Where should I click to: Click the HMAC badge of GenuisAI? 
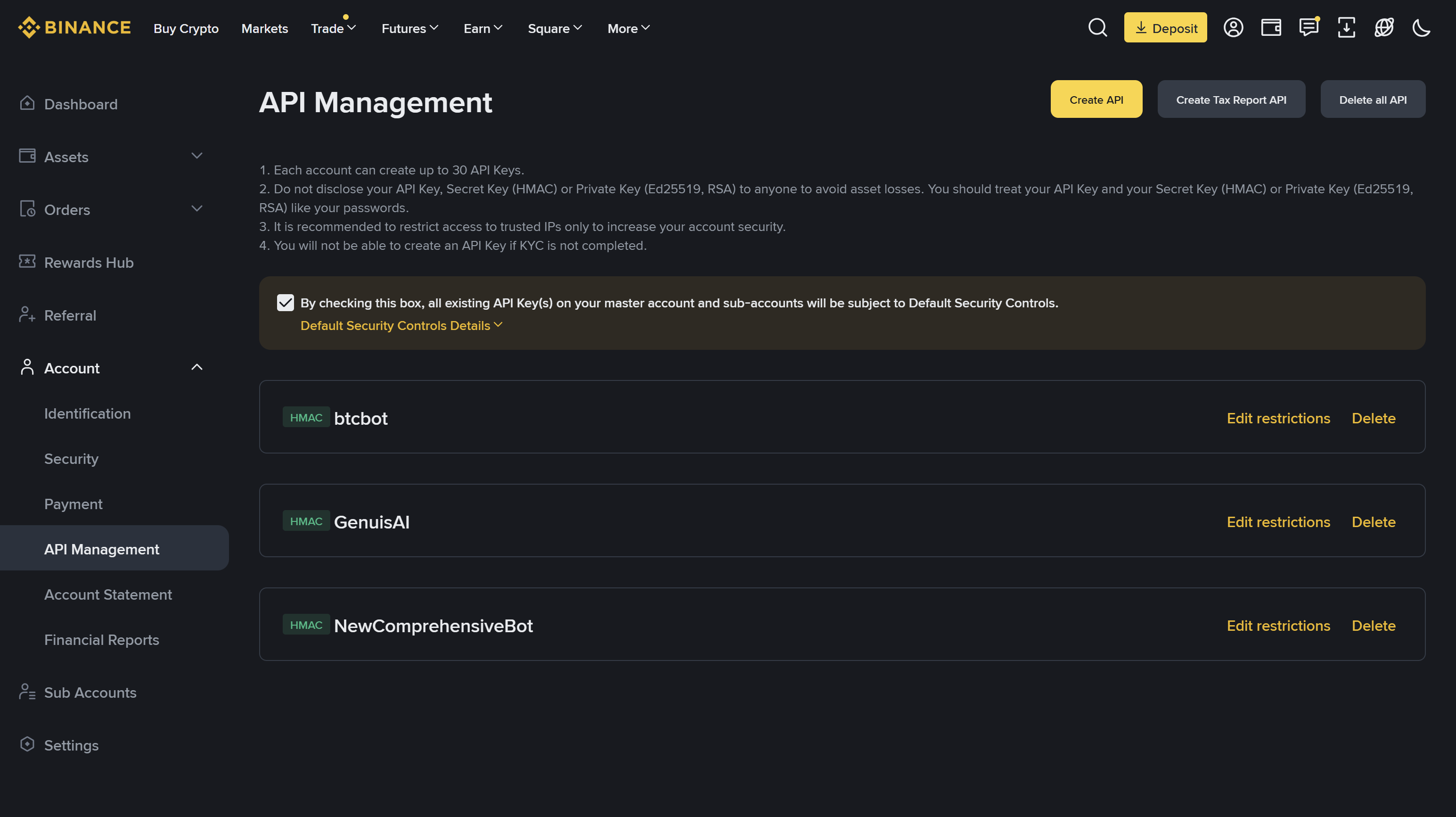[x=306, y=521]
